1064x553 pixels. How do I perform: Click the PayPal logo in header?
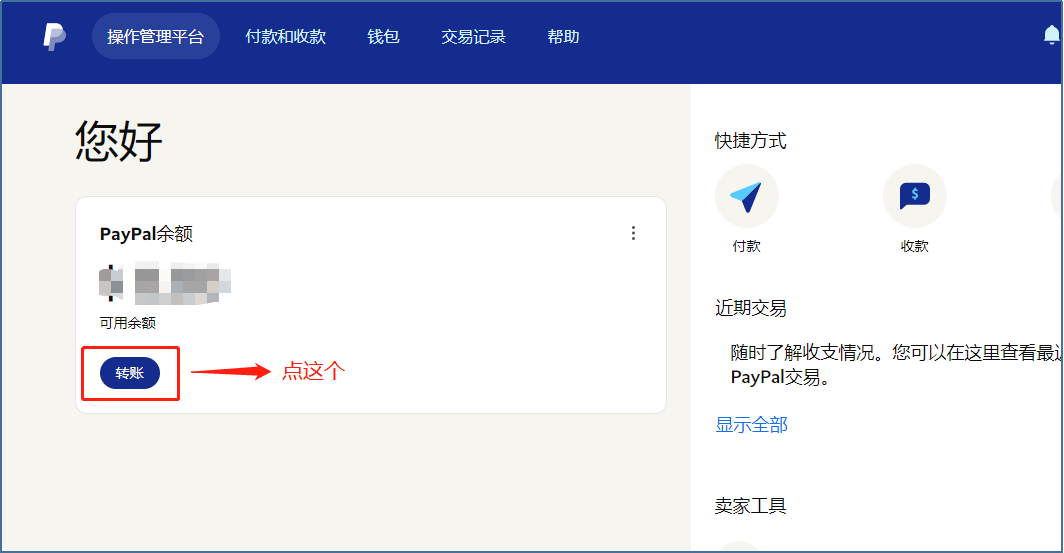(x=54, y=37)
